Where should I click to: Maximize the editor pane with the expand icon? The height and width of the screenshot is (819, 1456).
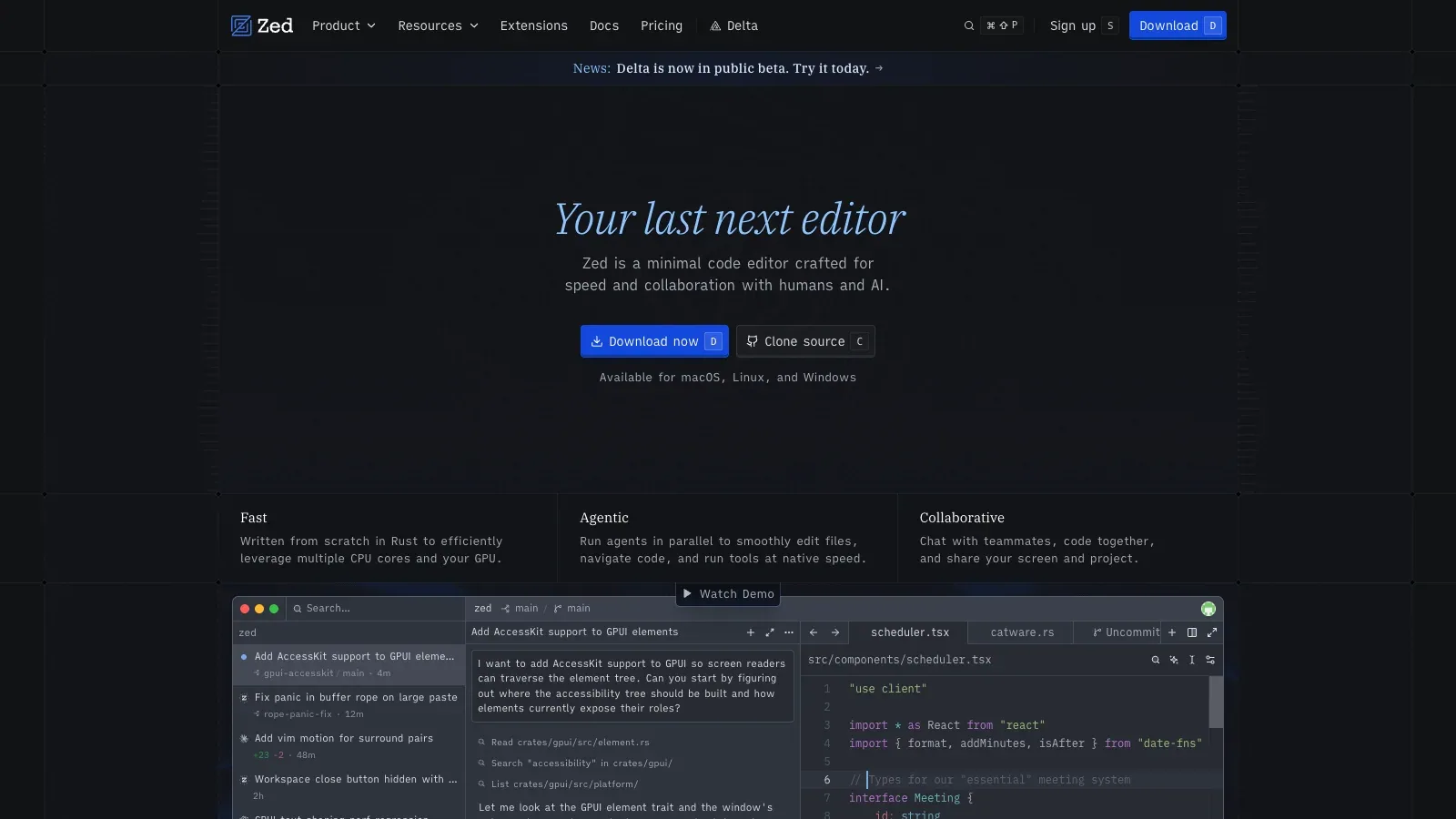tap(1212, 632)
